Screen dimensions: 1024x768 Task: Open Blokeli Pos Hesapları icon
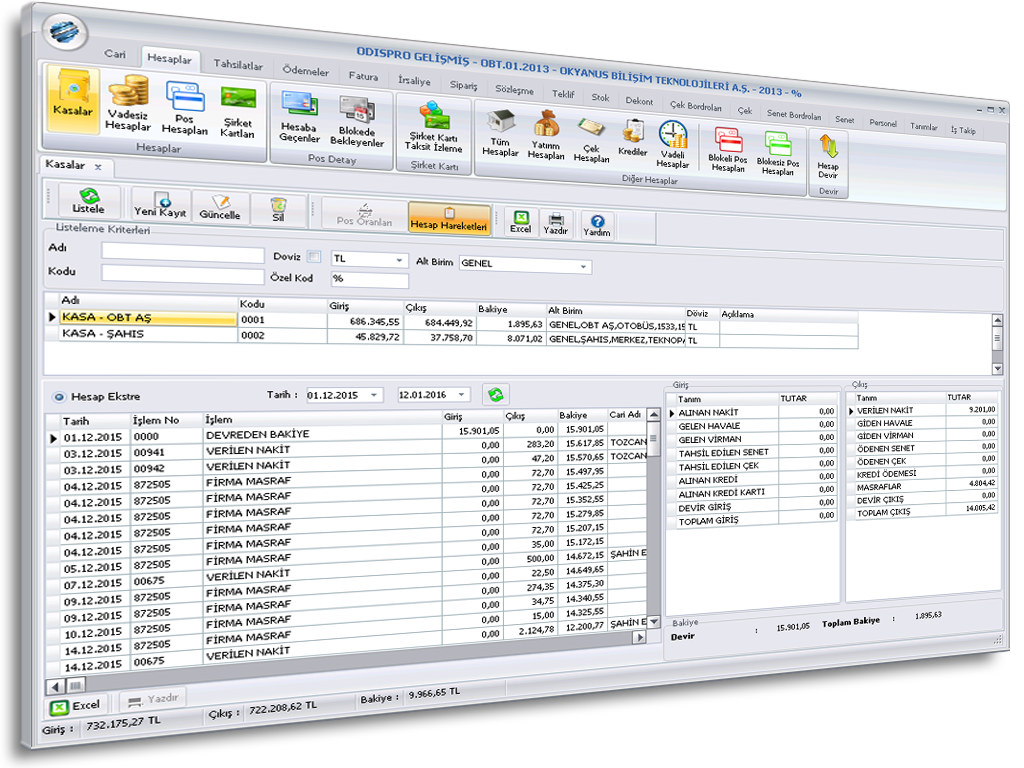[x=728, y=150]
